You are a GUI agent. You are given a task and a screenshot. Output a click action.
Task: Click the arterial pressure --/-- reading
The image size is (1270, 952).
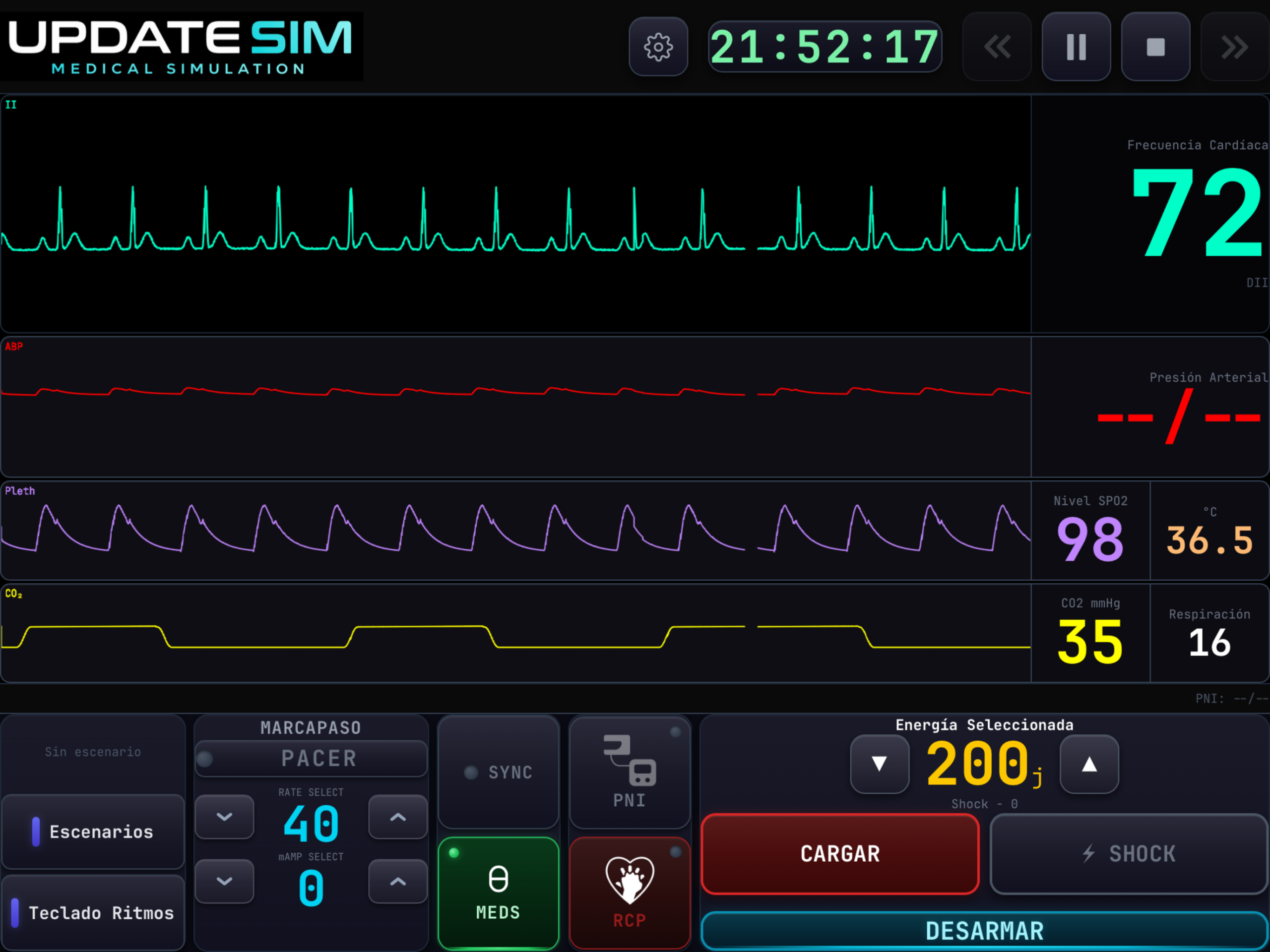pos(1178,416)
